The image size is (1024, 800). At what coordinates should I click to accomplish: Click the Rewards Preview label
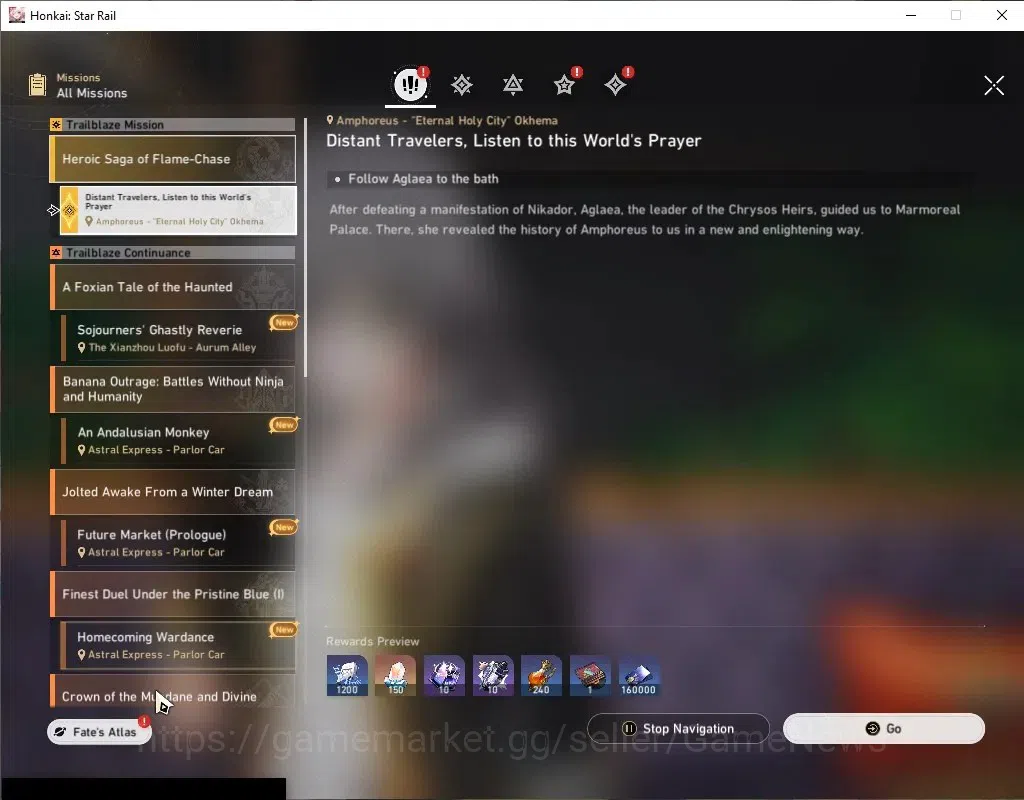coord(372,641)
